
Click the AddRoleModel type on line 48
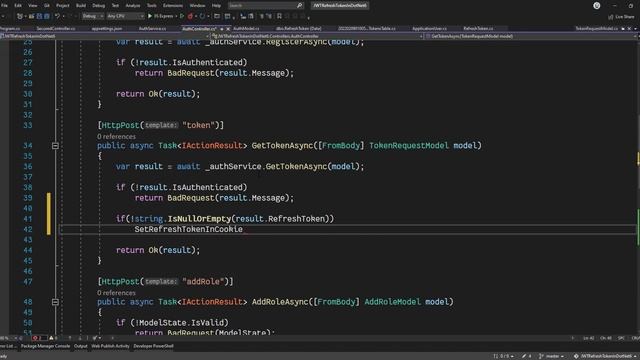392,302
